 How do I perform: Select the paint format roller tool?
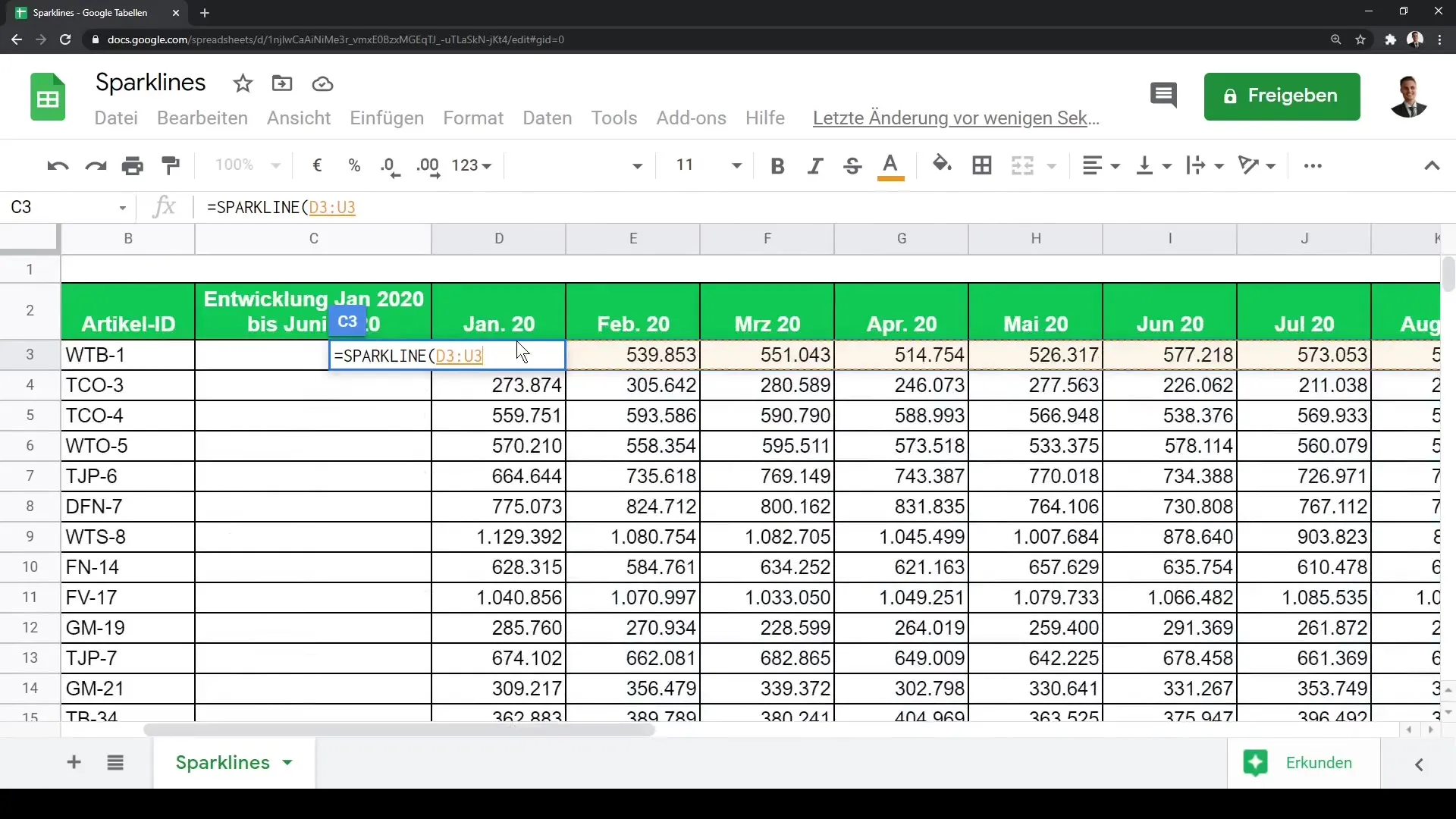click(x=171, y=165)
